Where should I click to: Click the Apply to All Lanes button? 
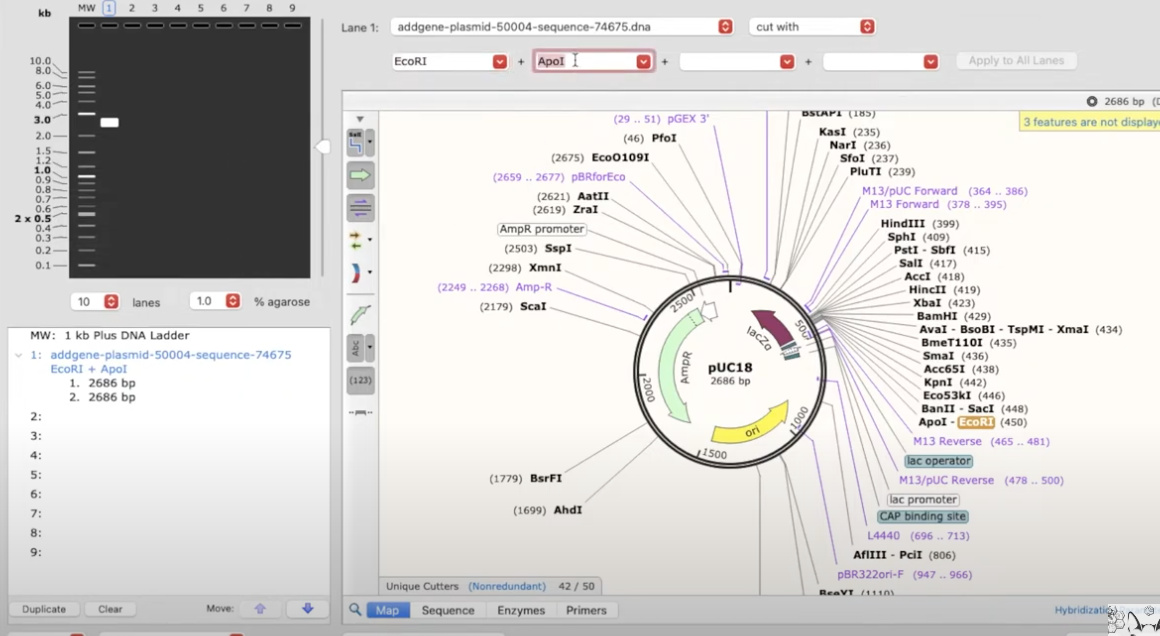[x=1016, y=61]
